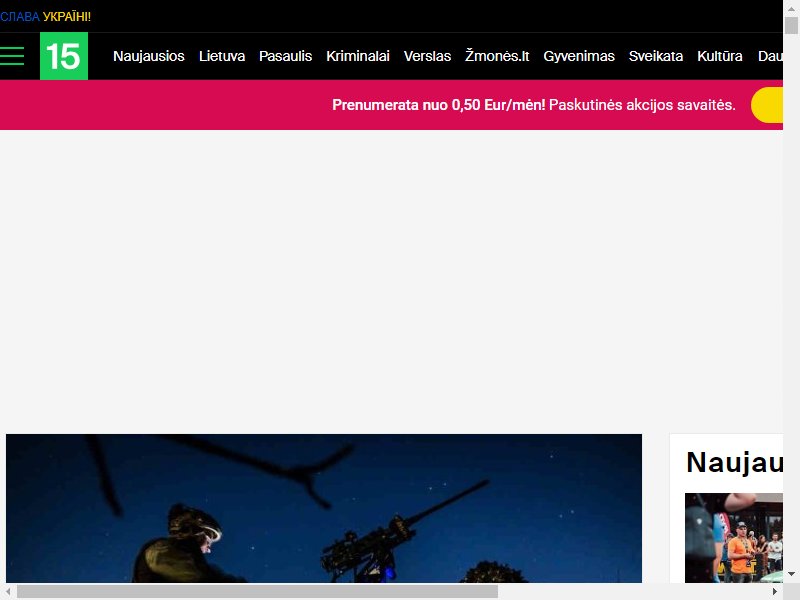Viewport: 800px width, 600px height.
Task: Open the sidebar thumbnail of man in orange shirt
Action: click(x=734, y=538)
